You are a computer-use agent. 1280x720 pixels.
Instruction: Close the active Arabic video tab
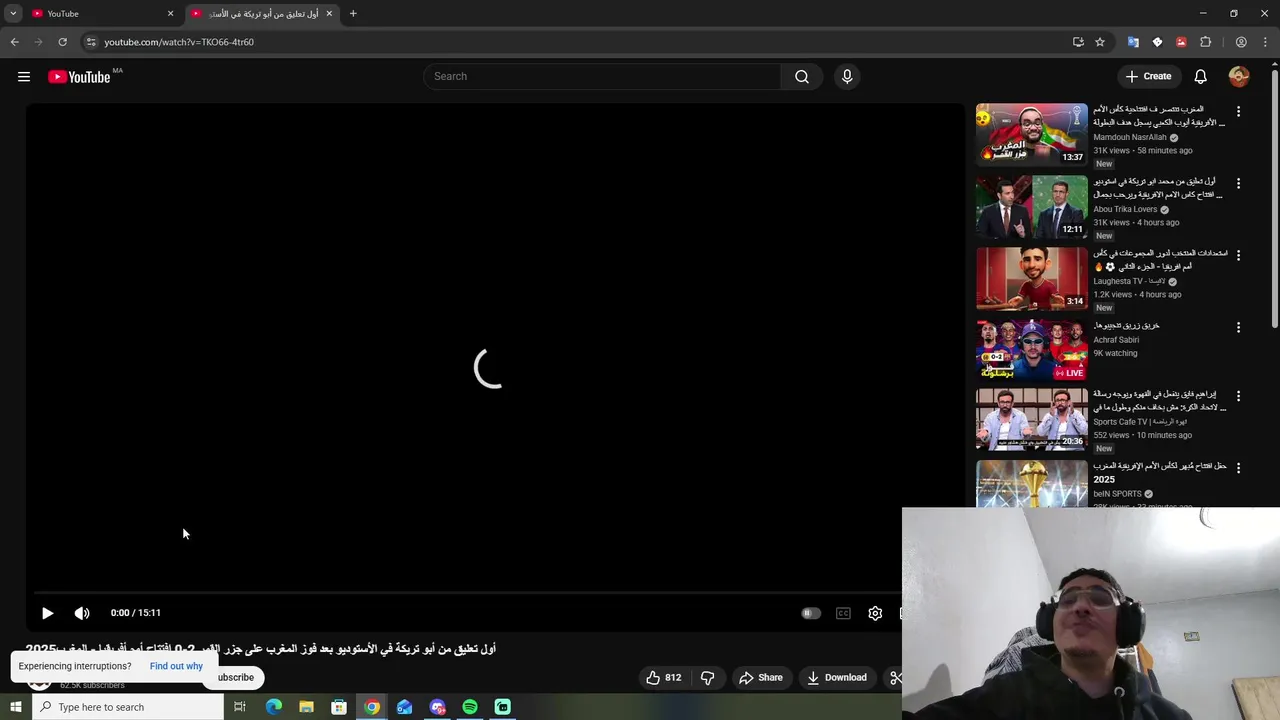[x=329, y=14]
